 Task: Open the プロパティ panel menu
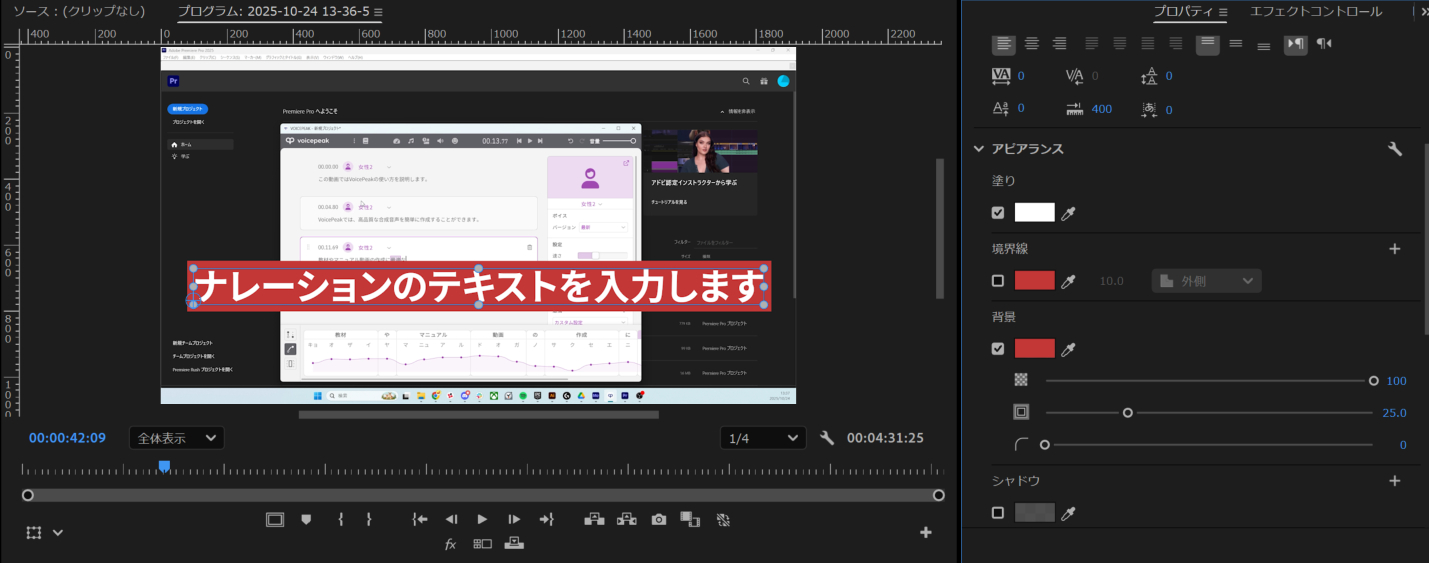click(1223, 13)
